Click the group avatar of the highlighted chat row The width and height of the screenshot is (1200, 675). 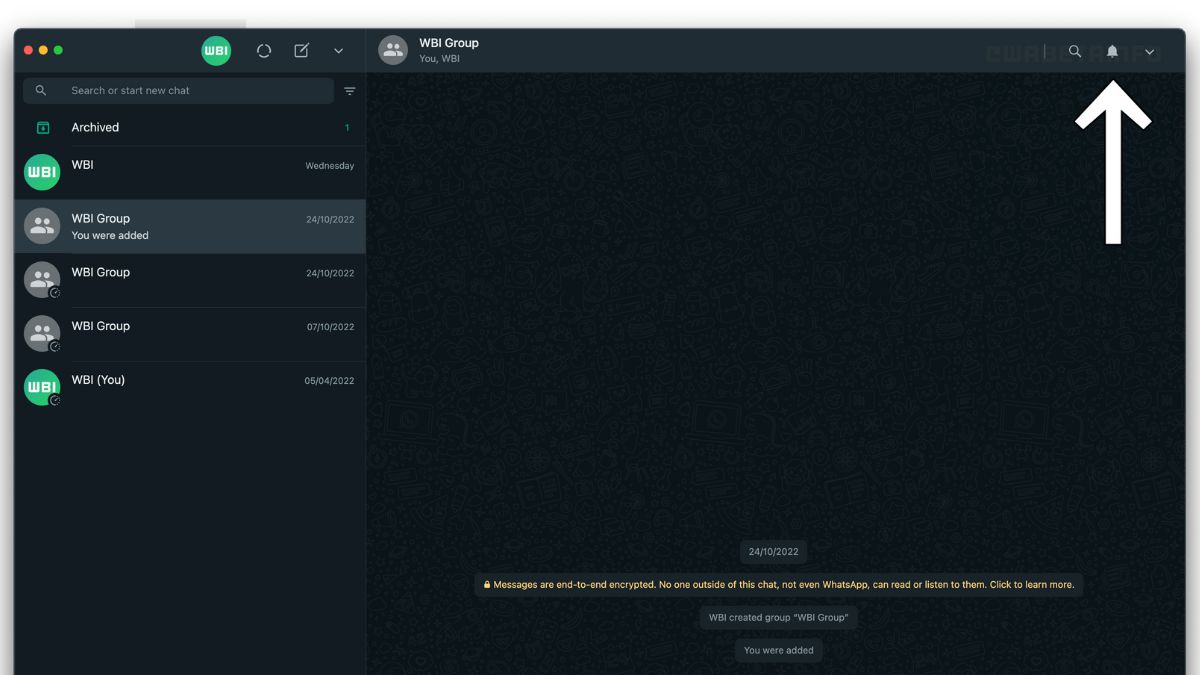(42, 226)
